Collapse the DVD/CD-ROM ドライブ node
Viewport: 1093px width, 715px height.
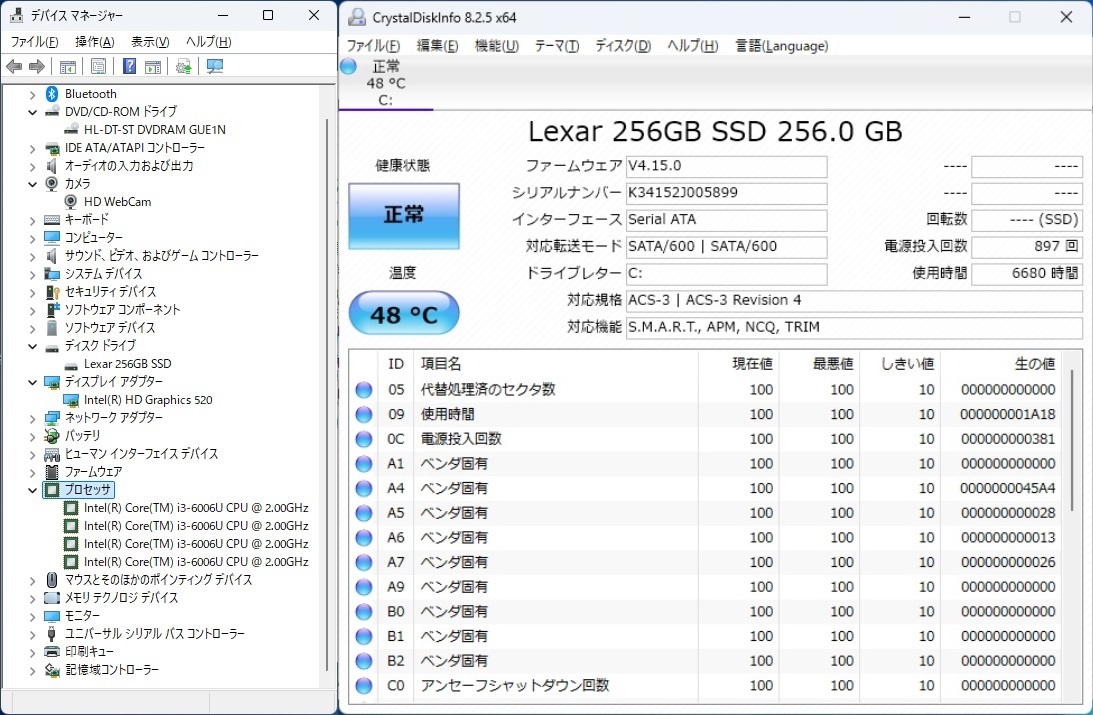[32, 112]
